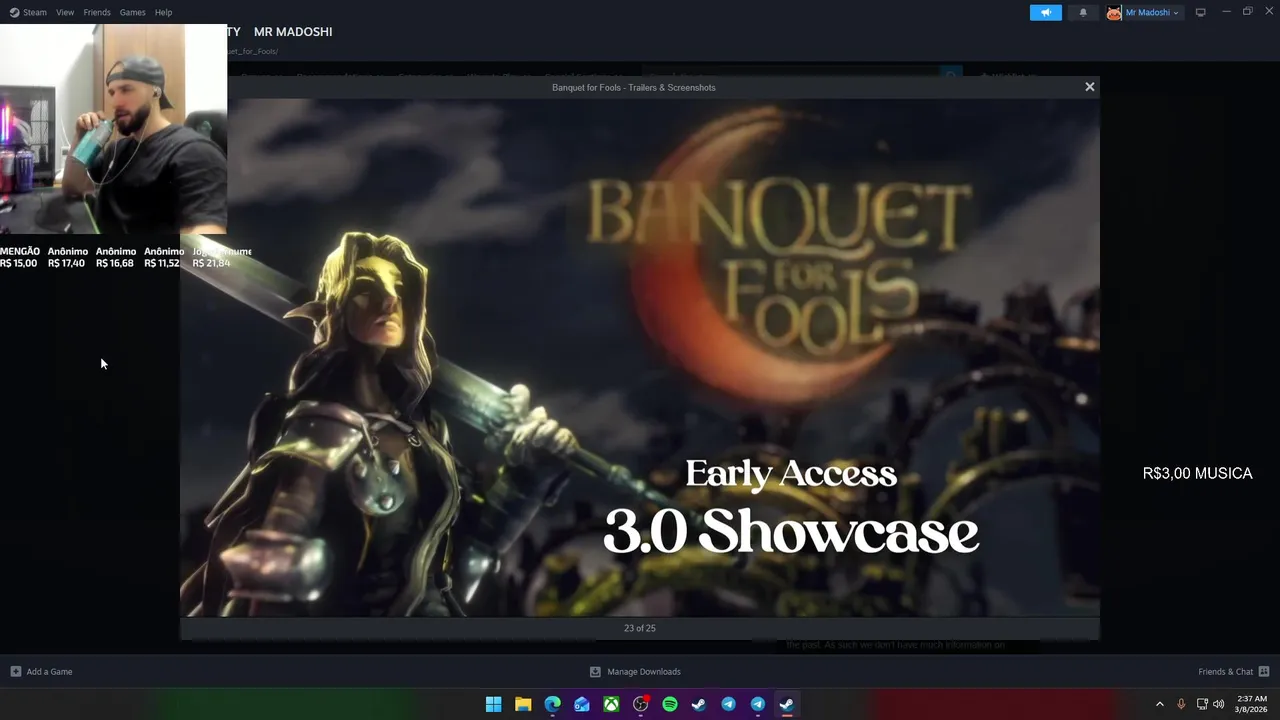Click the 'R$ 16,68' donation amount

(114, 263)
